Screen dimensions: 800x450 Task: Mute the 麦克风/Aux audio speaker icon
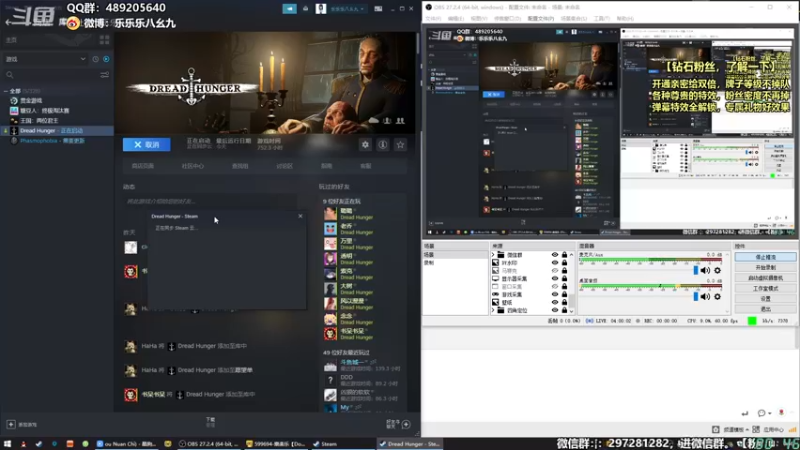[x=705, y=270]
